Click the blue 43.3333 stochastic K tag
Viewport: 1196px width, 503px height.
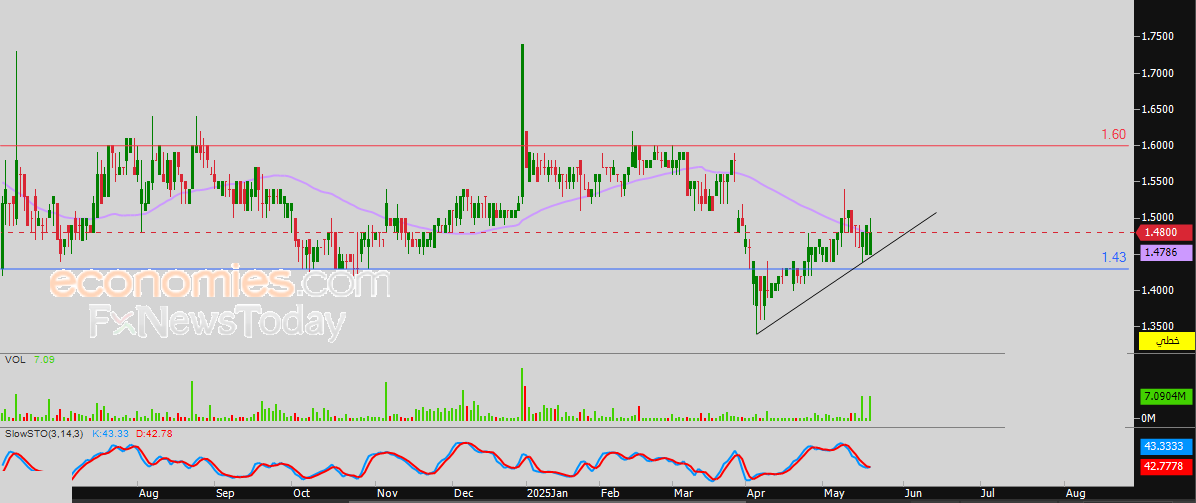[x=1166, y=447]
